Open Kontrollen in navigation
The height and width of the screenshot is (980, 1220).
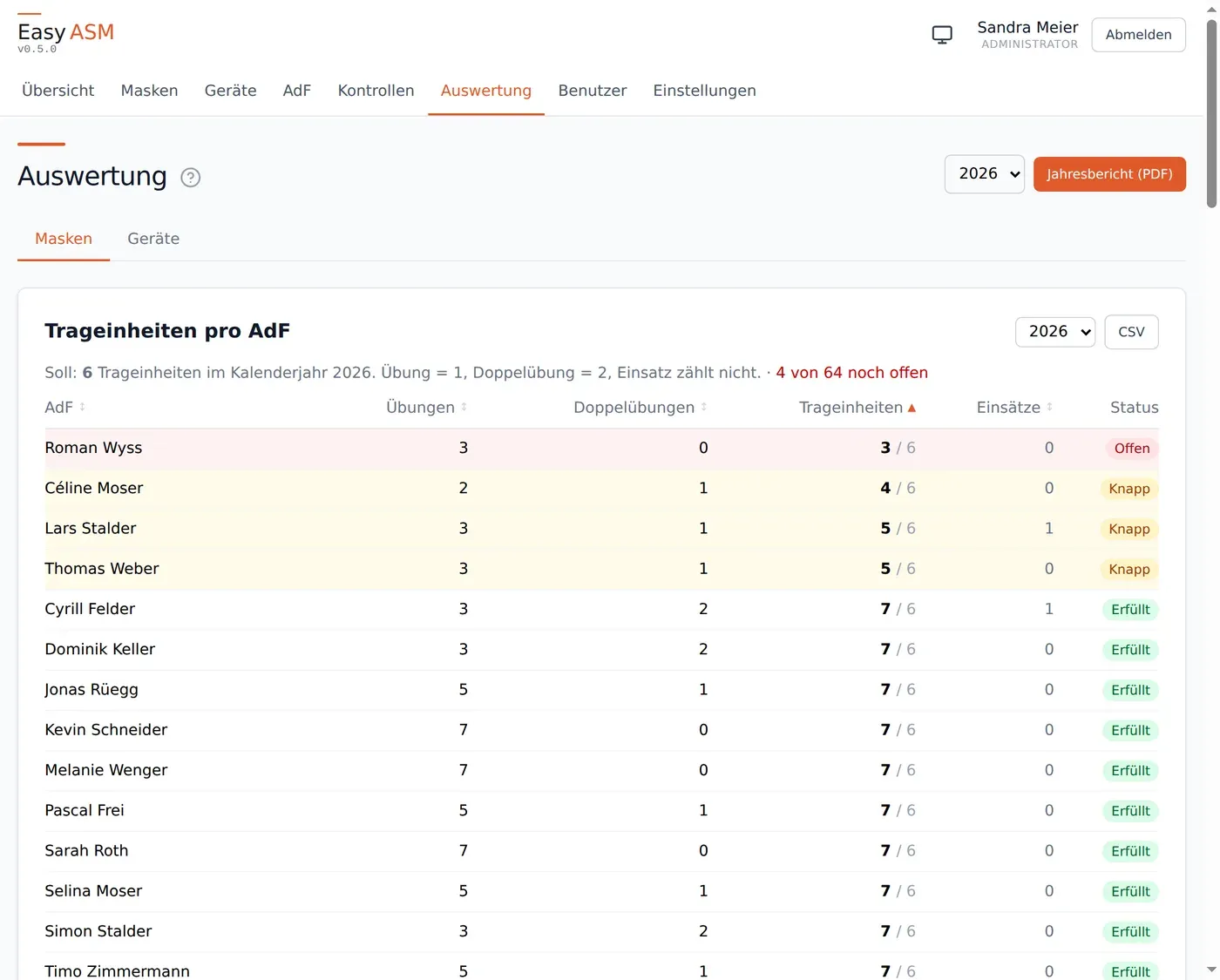(376, 91)
